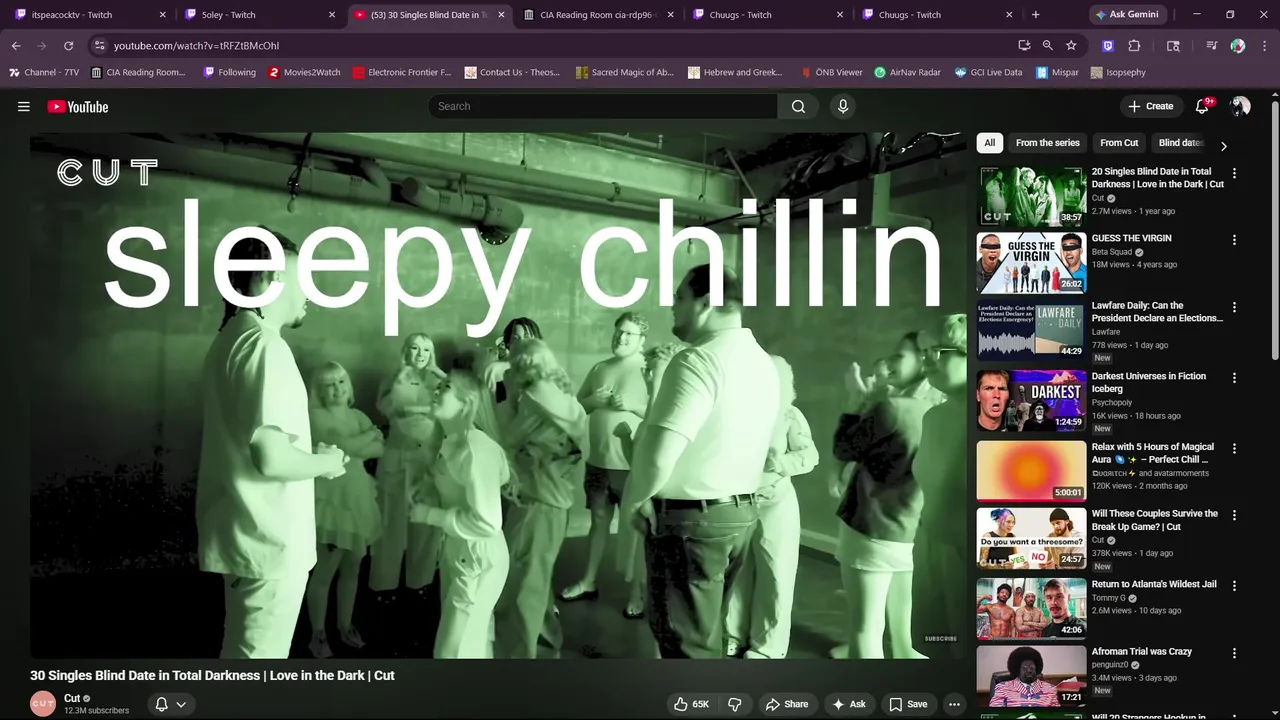View site information icon beside the URL
This screenshot has height=720, width=1280.
tap(98, 45)
